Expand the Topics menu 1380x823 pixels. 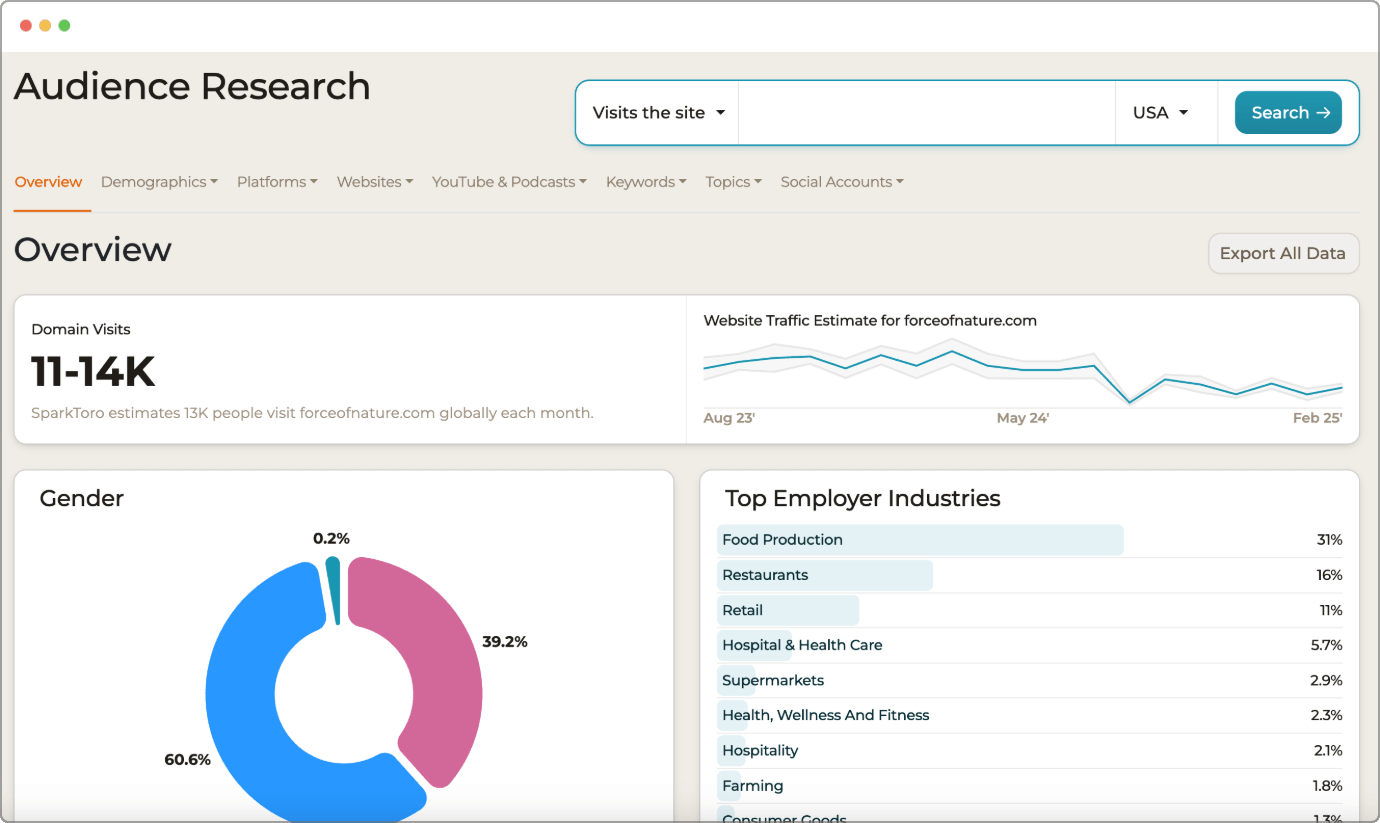point(733,182)
